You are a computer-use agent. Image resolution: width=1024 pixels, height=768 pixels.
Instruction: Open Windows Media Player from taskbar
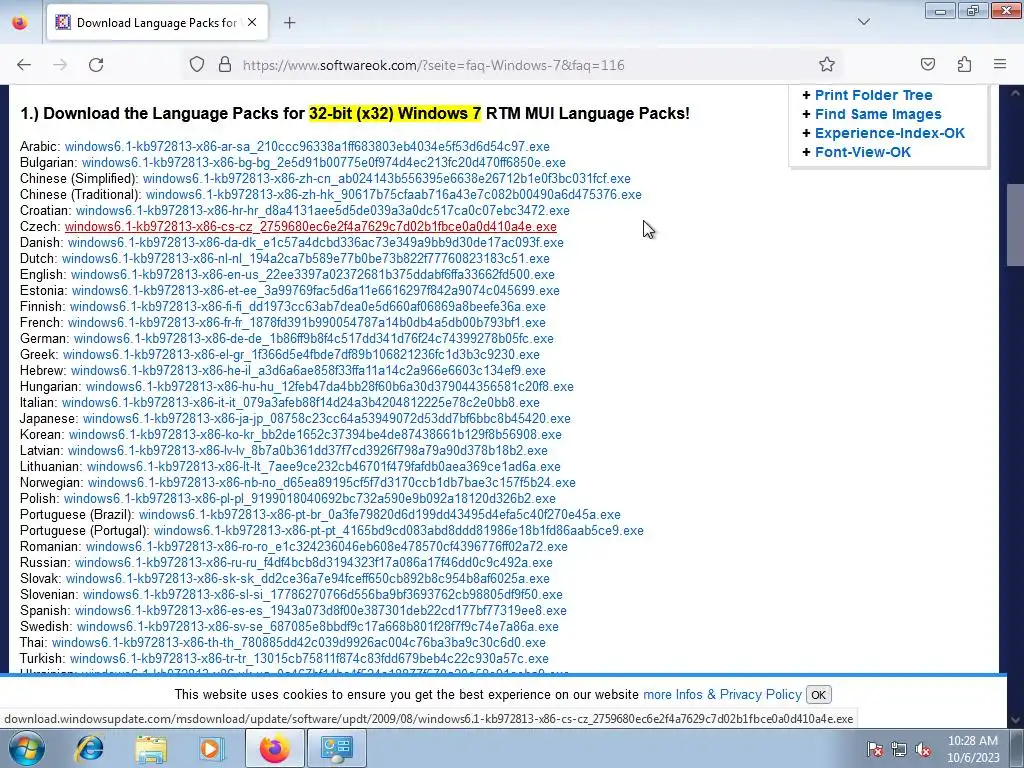(211, 748)
